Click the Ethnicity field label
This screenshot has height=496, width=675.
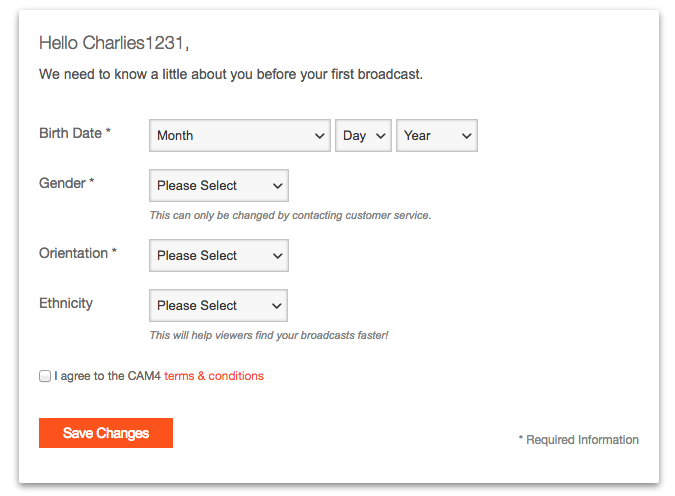click(x=66, y=303)
